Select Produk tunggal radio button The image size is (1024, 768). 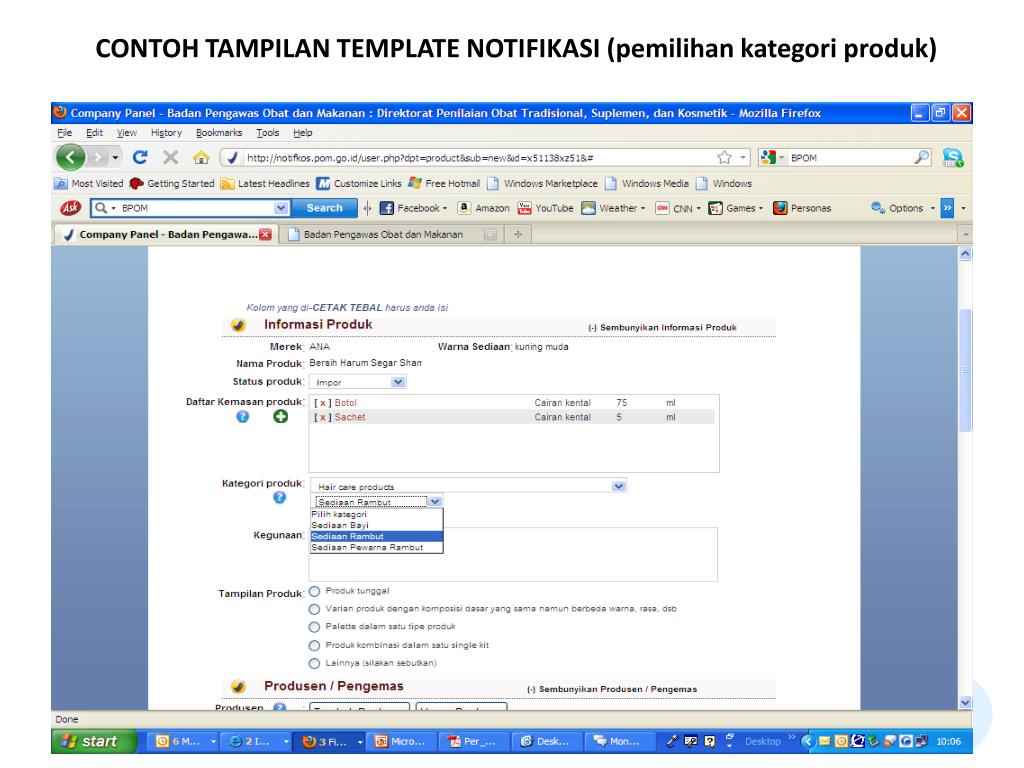pos(314,592)
